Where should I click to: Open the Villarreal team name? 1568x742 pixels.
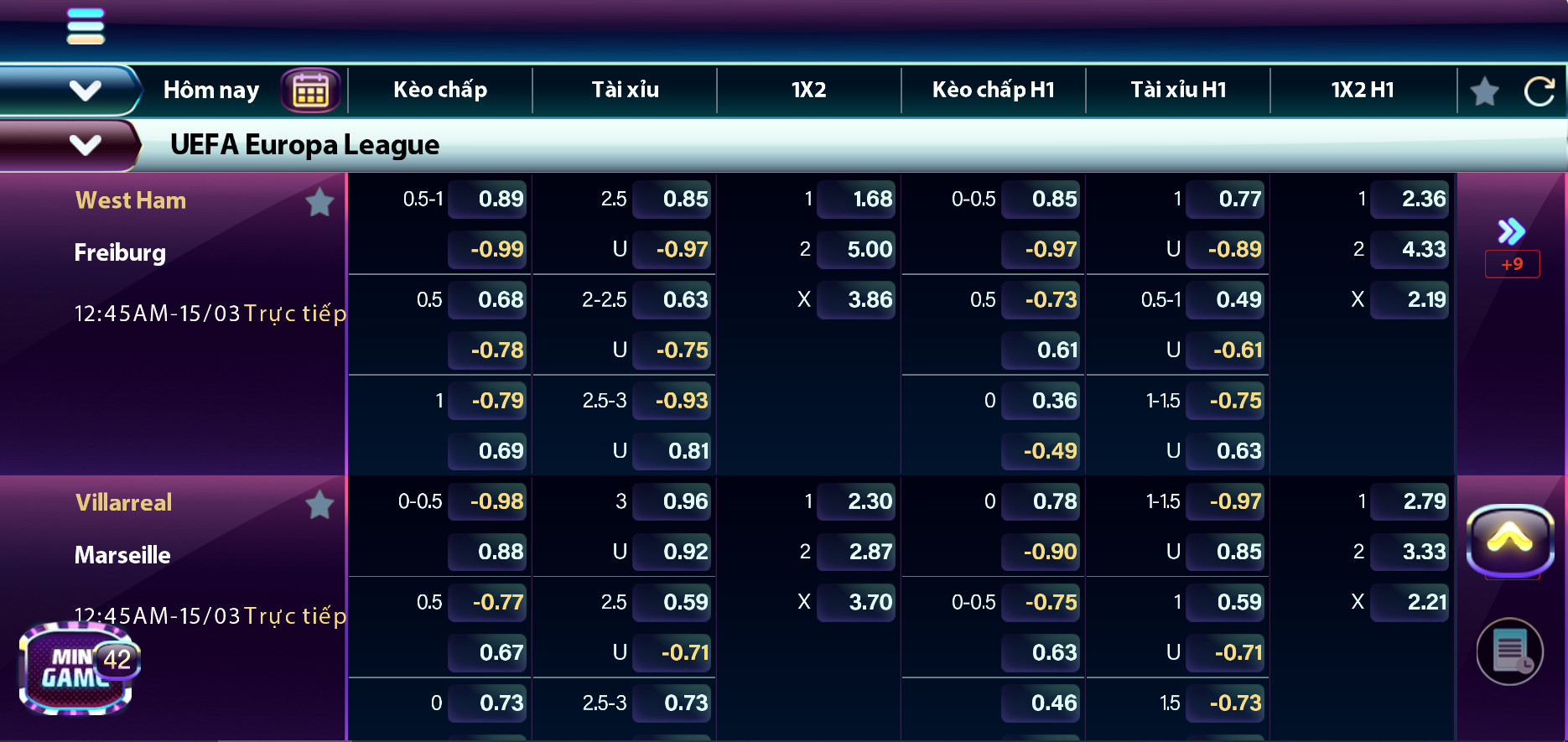tap(123, 502)
